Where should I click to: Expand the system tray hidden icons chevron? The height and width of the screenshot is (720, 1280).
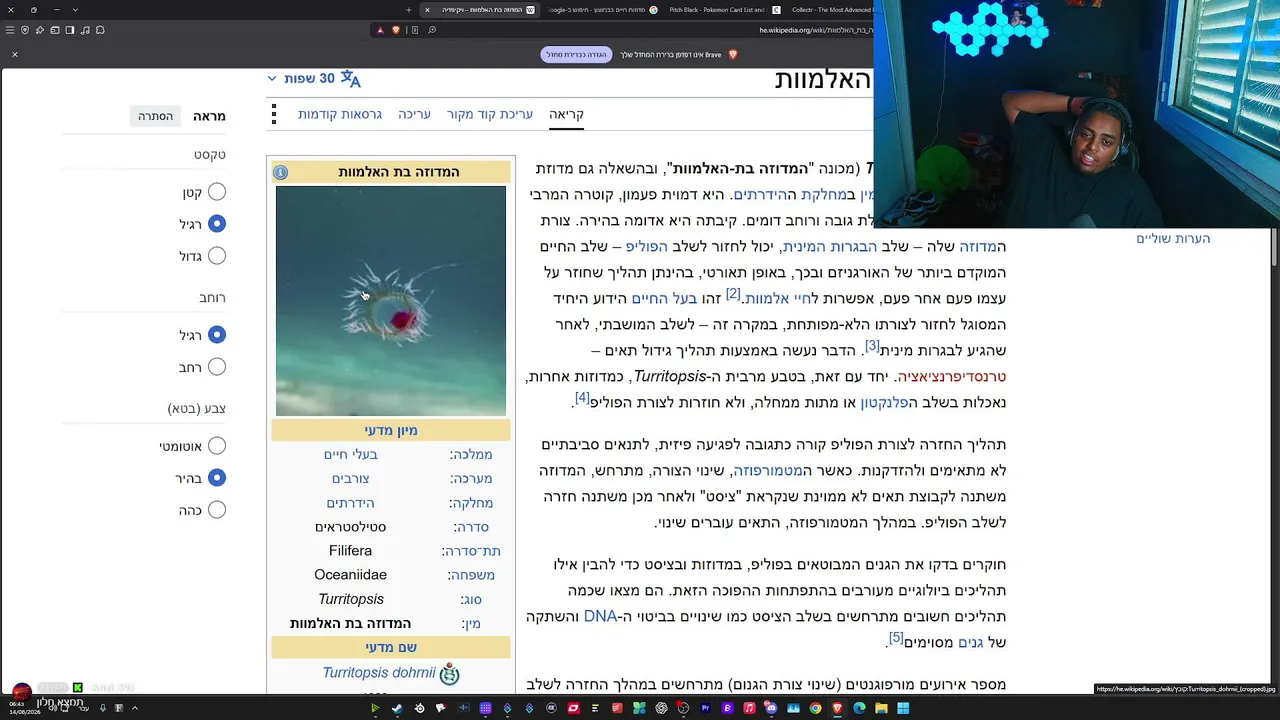coord(134,708)
